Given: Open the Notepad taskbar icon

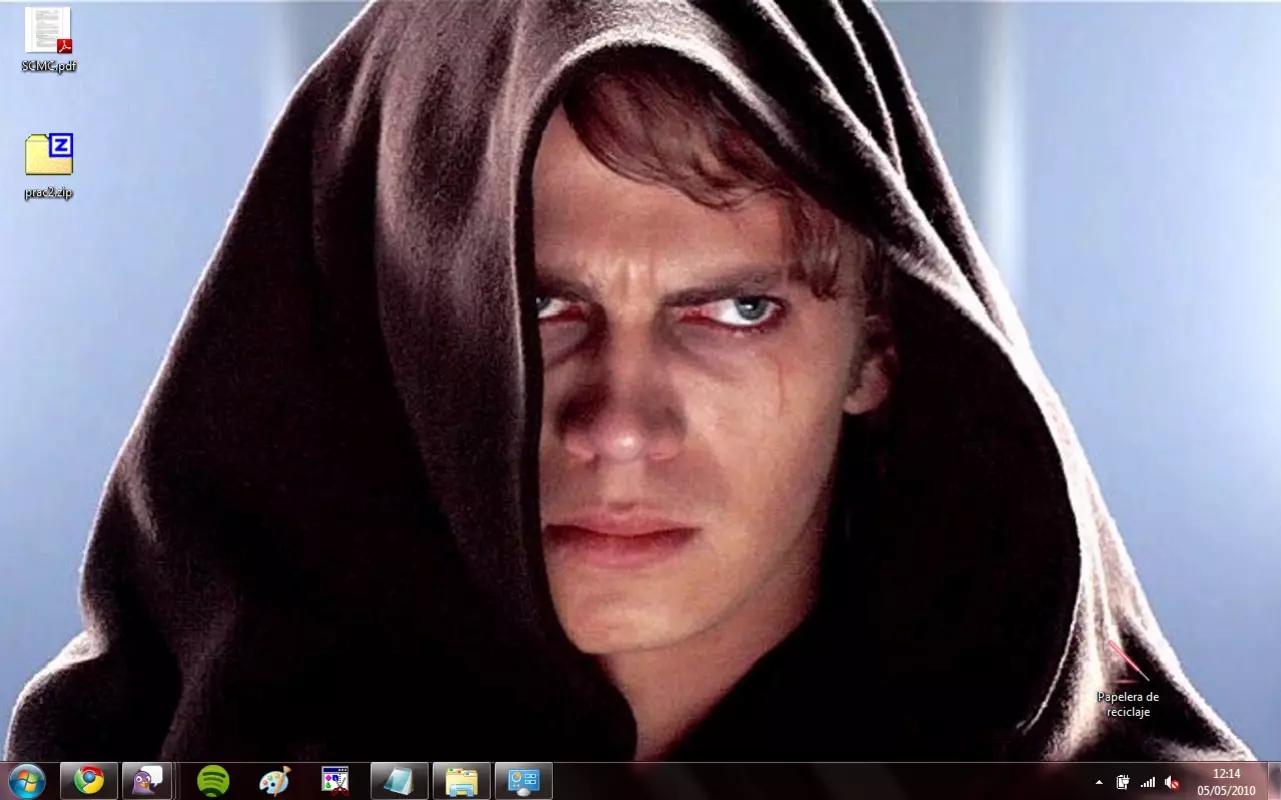Looking at the screenshot, I should pyautogui.click(x=399, y=781).
